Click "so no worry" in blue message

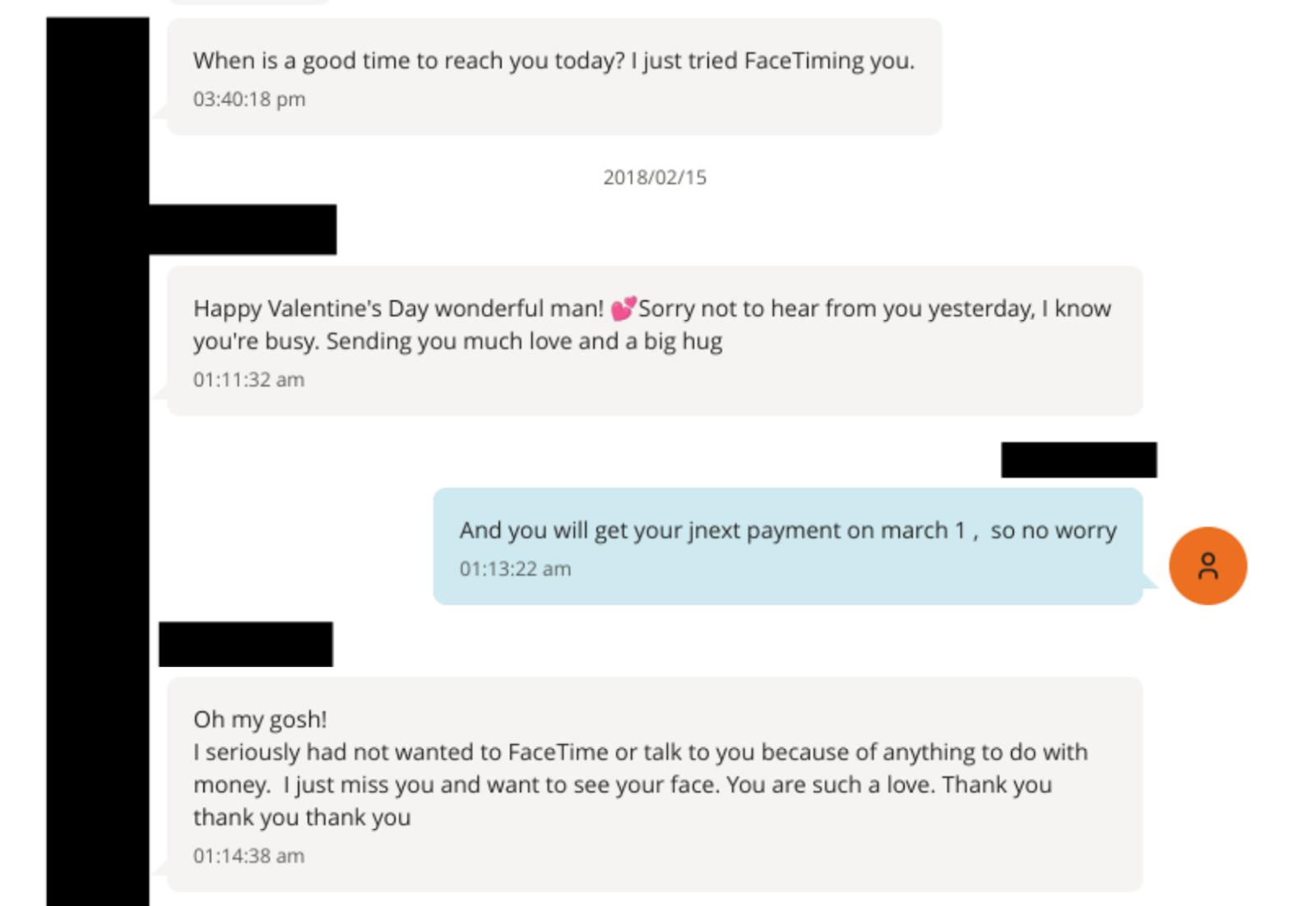pyautogui.click(x=1054, y=531)
